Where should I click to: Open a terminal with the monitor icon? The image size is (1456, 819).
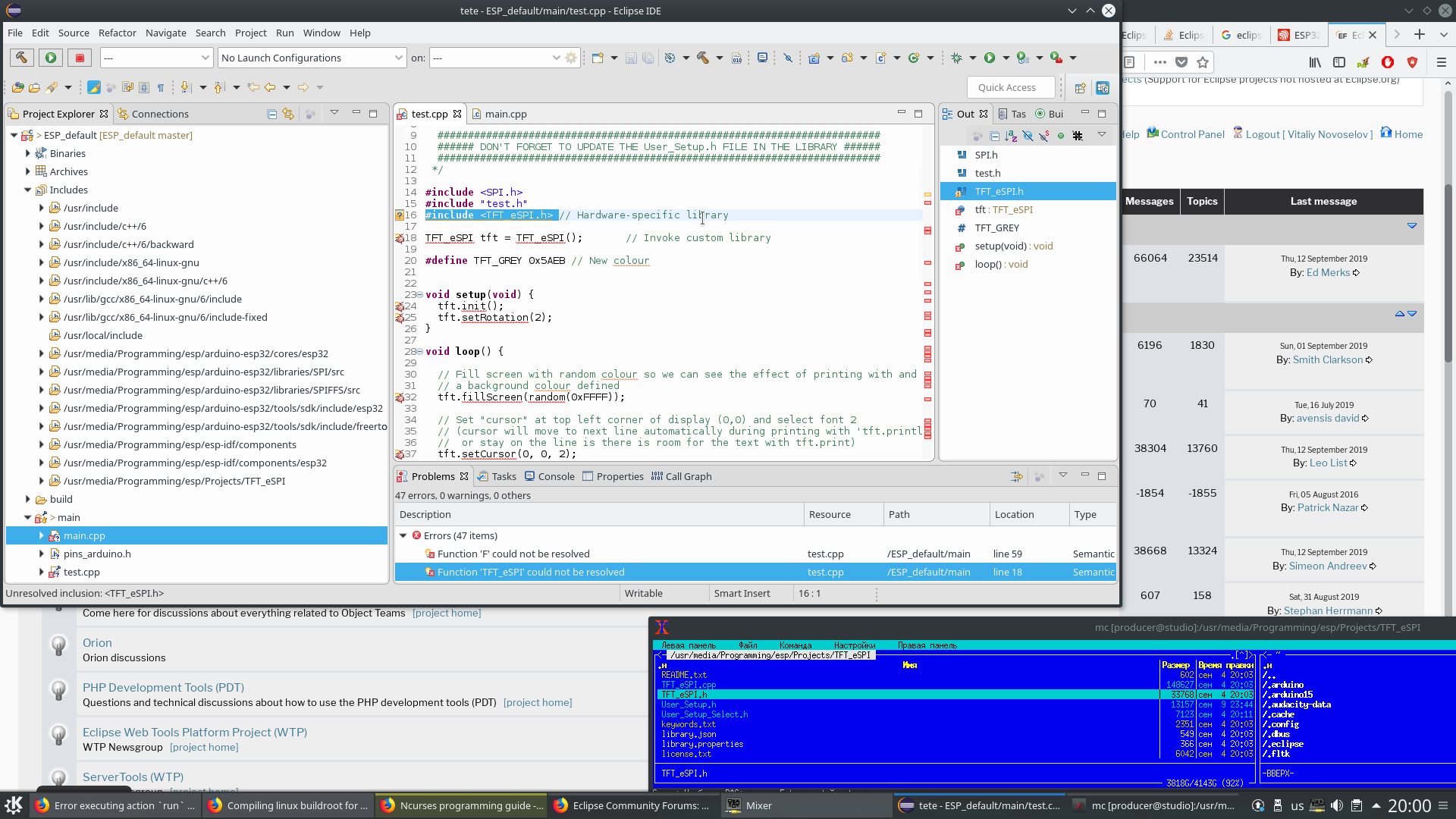[762, 58]
